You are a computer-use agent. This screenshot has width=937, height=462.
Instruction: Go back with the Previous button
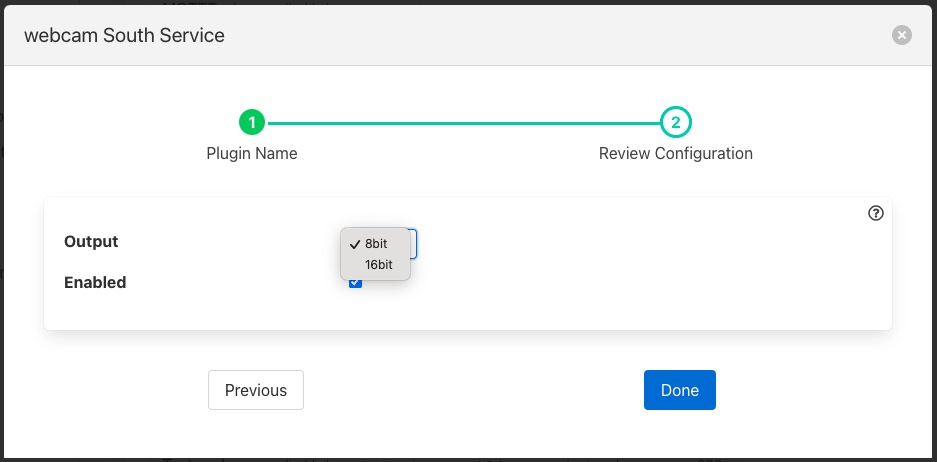coord(256,390)
